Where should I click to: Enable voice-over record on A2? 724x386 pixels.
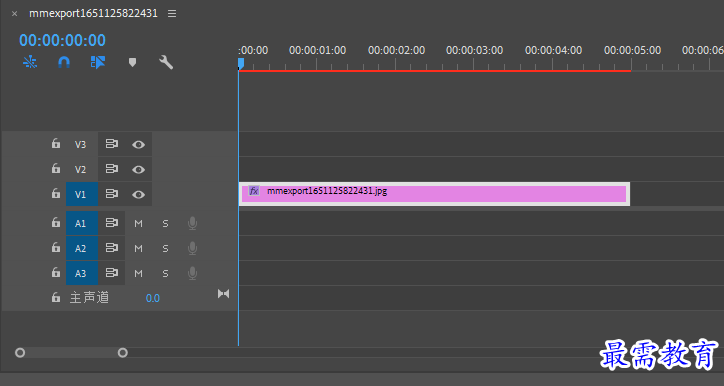tap(193, 248)
